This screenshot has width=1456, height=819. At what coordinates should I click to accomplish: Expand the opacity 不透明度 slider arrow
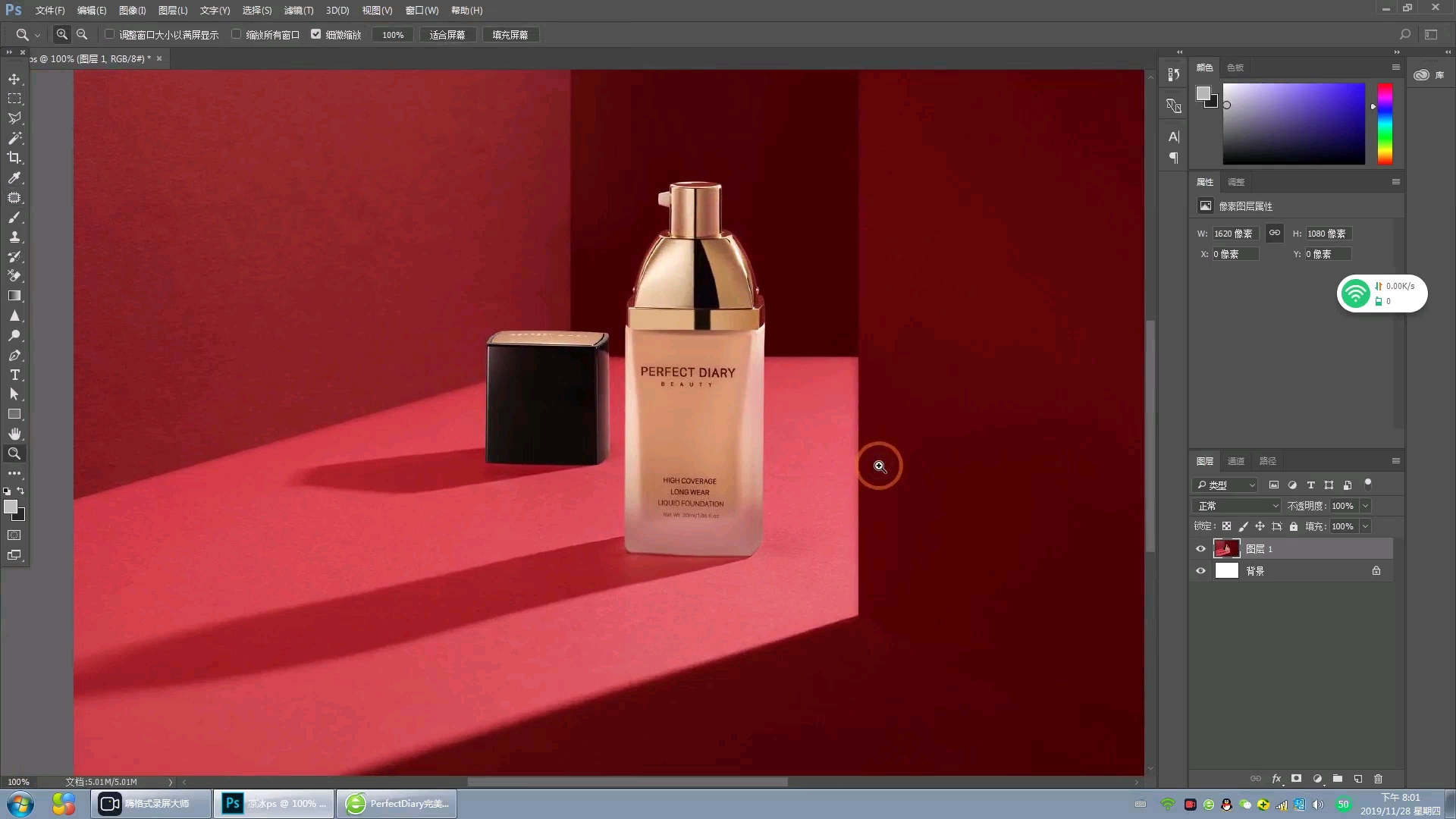[1366, 506]
